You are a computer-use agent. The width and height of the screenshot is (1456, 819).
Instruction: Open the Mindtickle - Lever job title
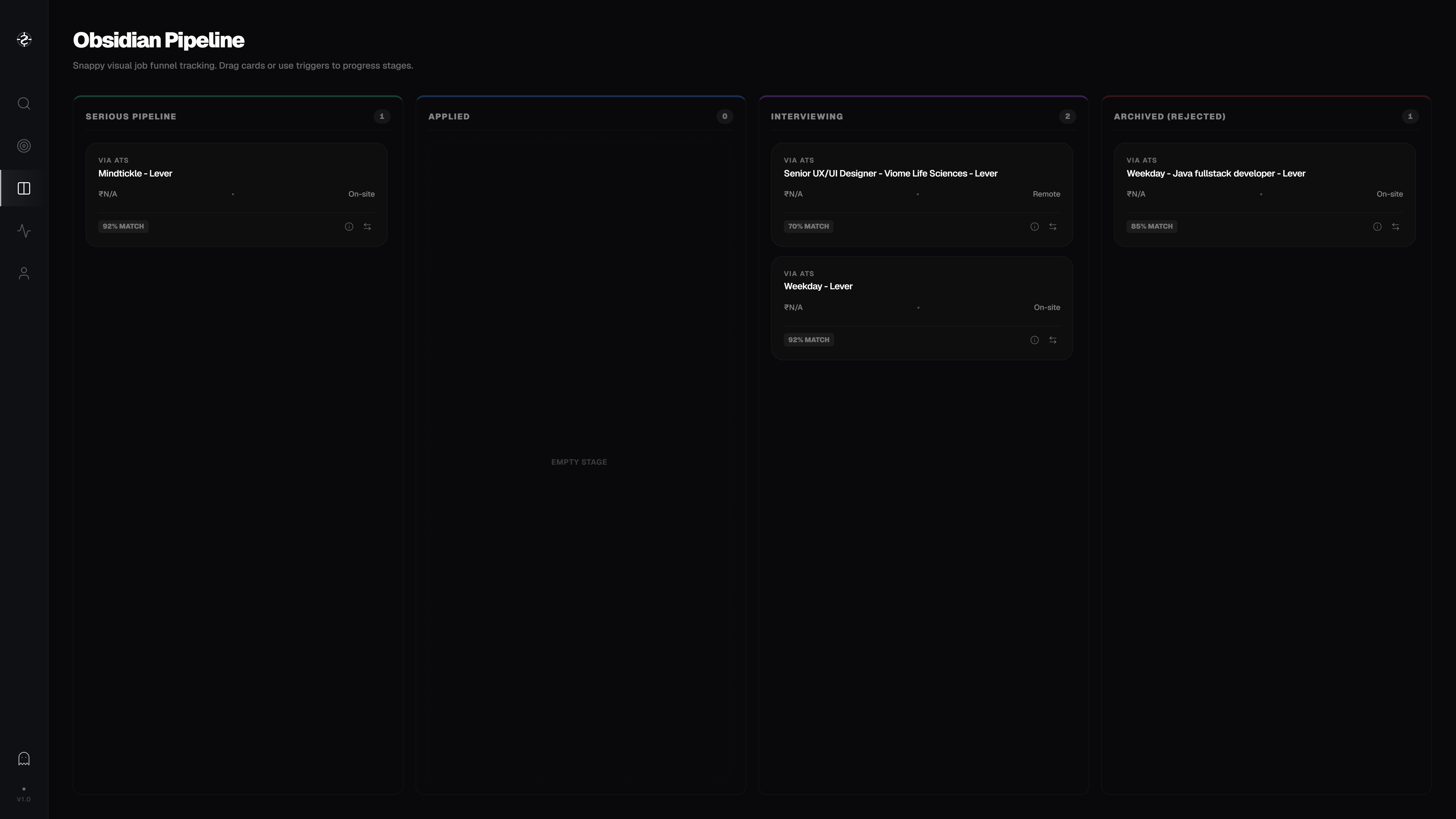(x=135, y=173)
